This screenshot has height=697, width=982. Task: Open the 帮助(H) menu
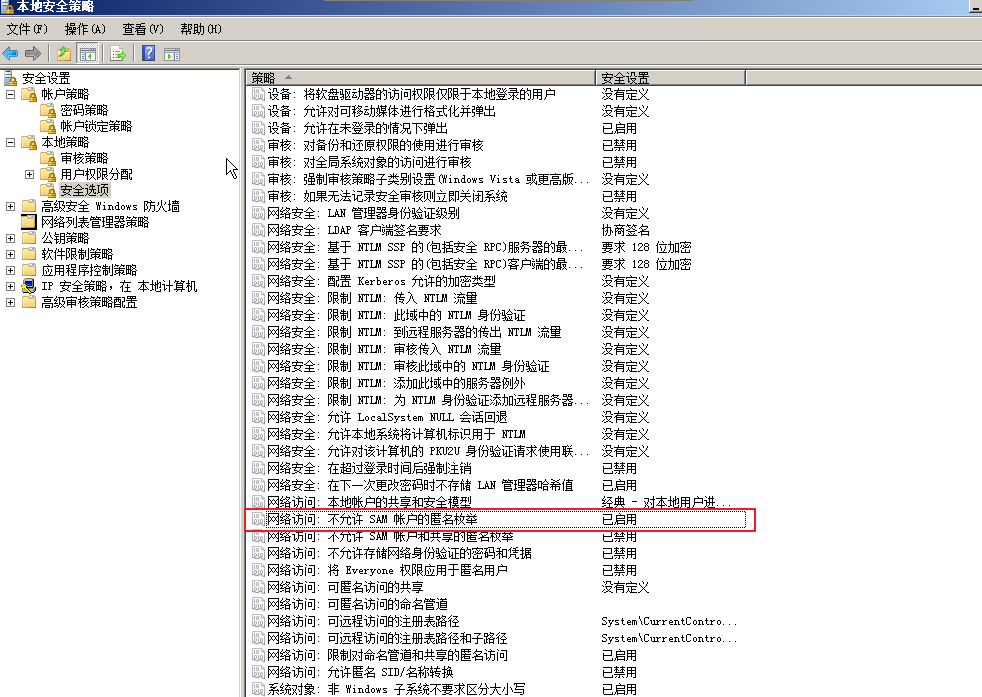201,29
